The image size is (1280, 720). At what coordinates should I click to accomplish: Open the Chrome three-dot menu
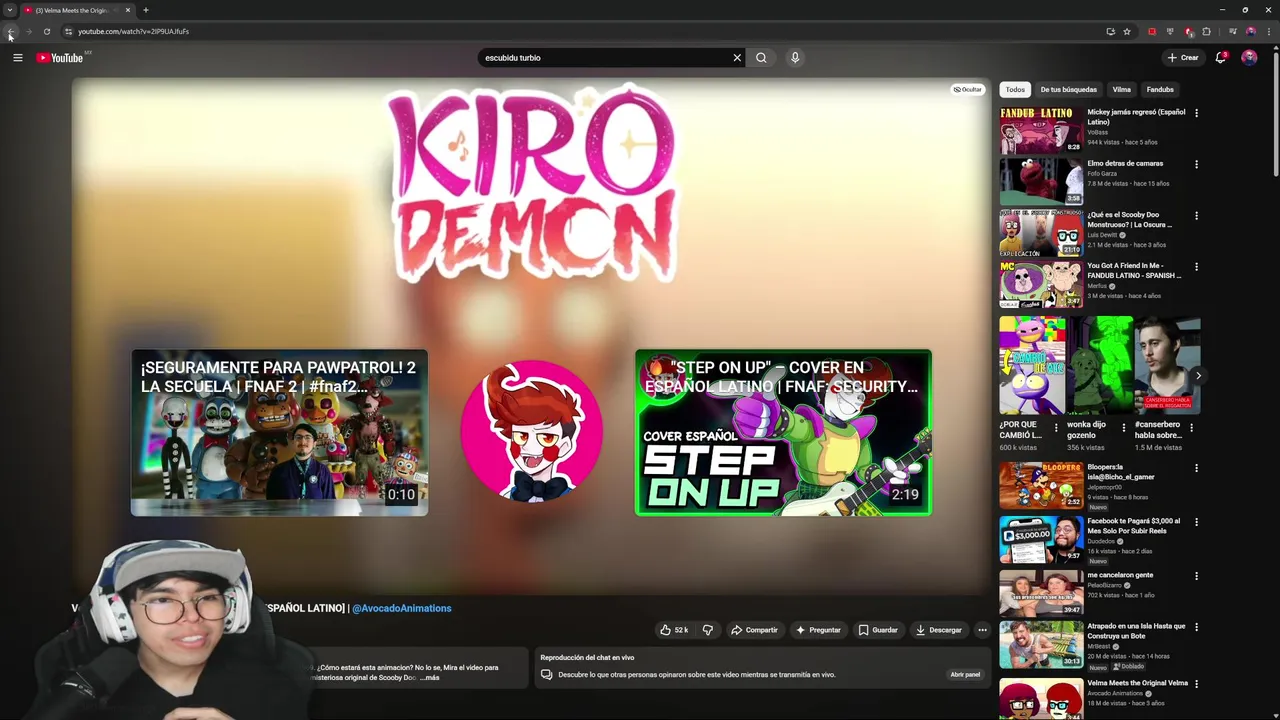coord(1269,31)
